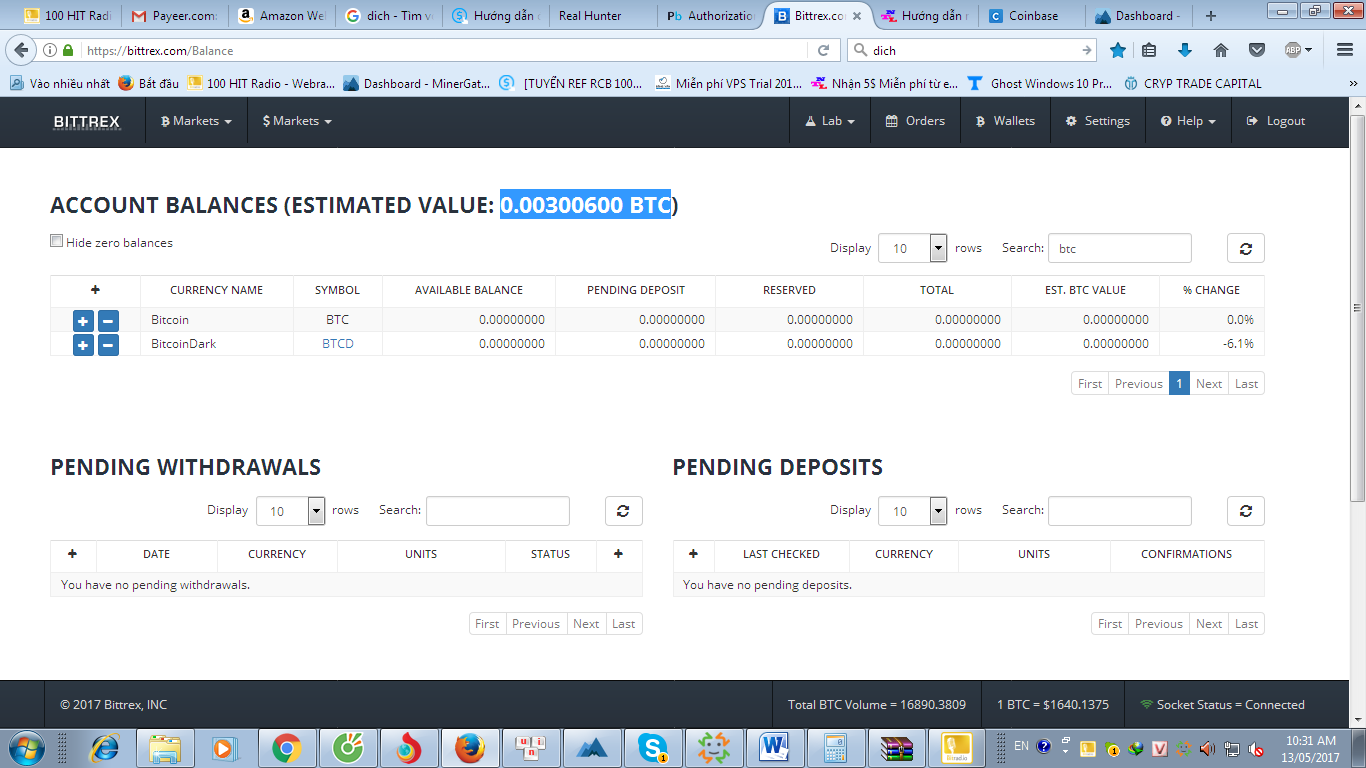The width and height of the screenshot is (1366, 768).
Task: Open Skype from the taskbar
Action: 654,747
